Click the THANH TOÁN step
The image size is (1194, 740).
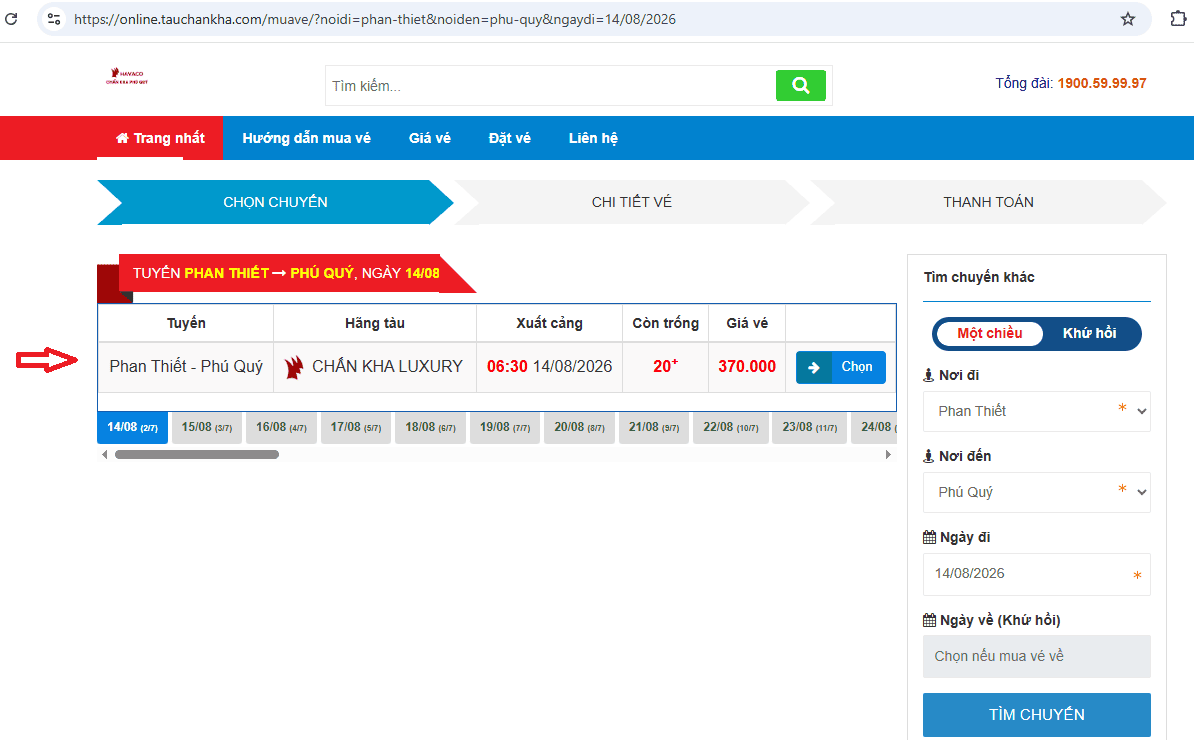point(988,202)
